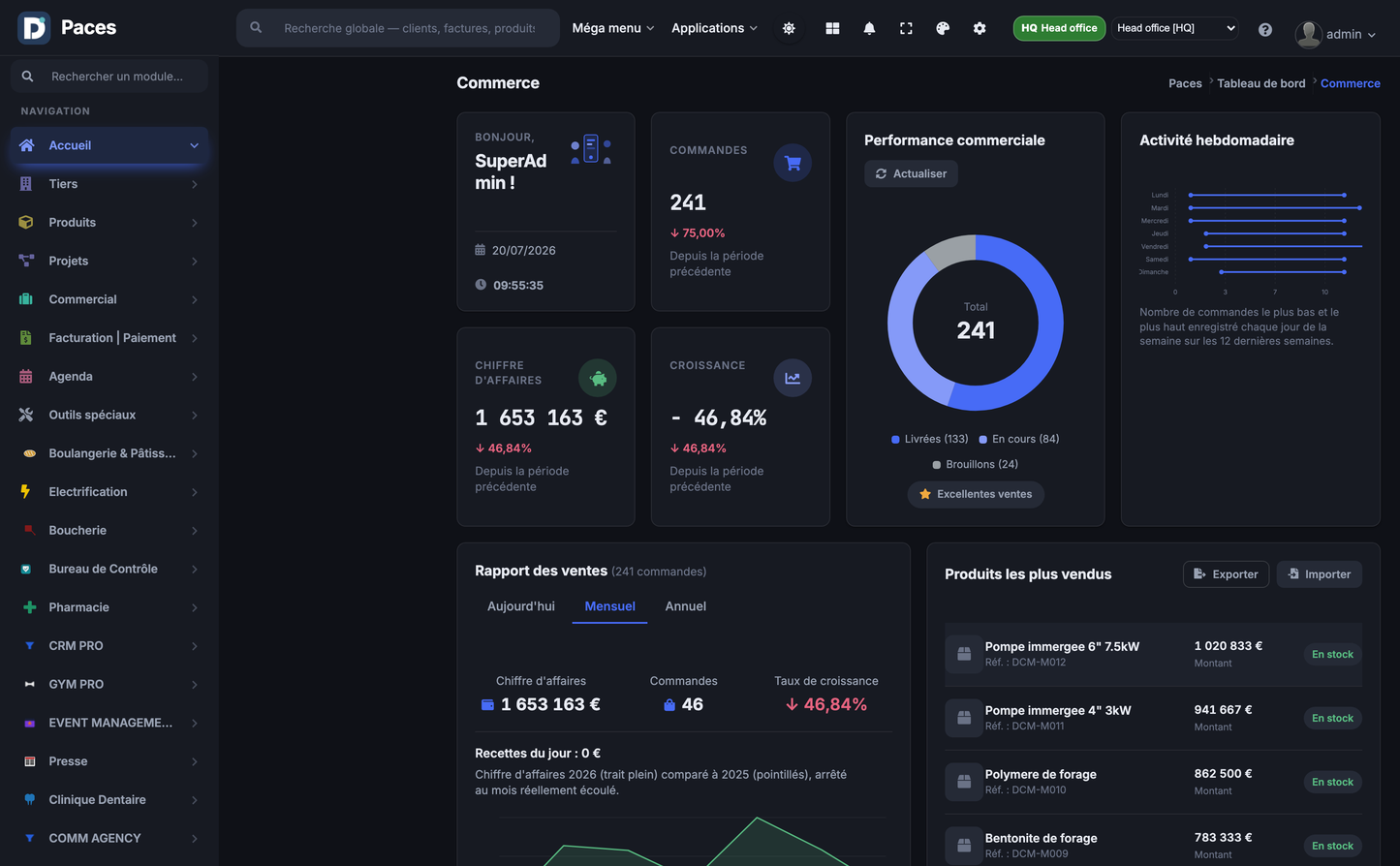
Task: Click the EVENT MANAGEMENT sidebar entry
Action: click(x=109, y=723)
